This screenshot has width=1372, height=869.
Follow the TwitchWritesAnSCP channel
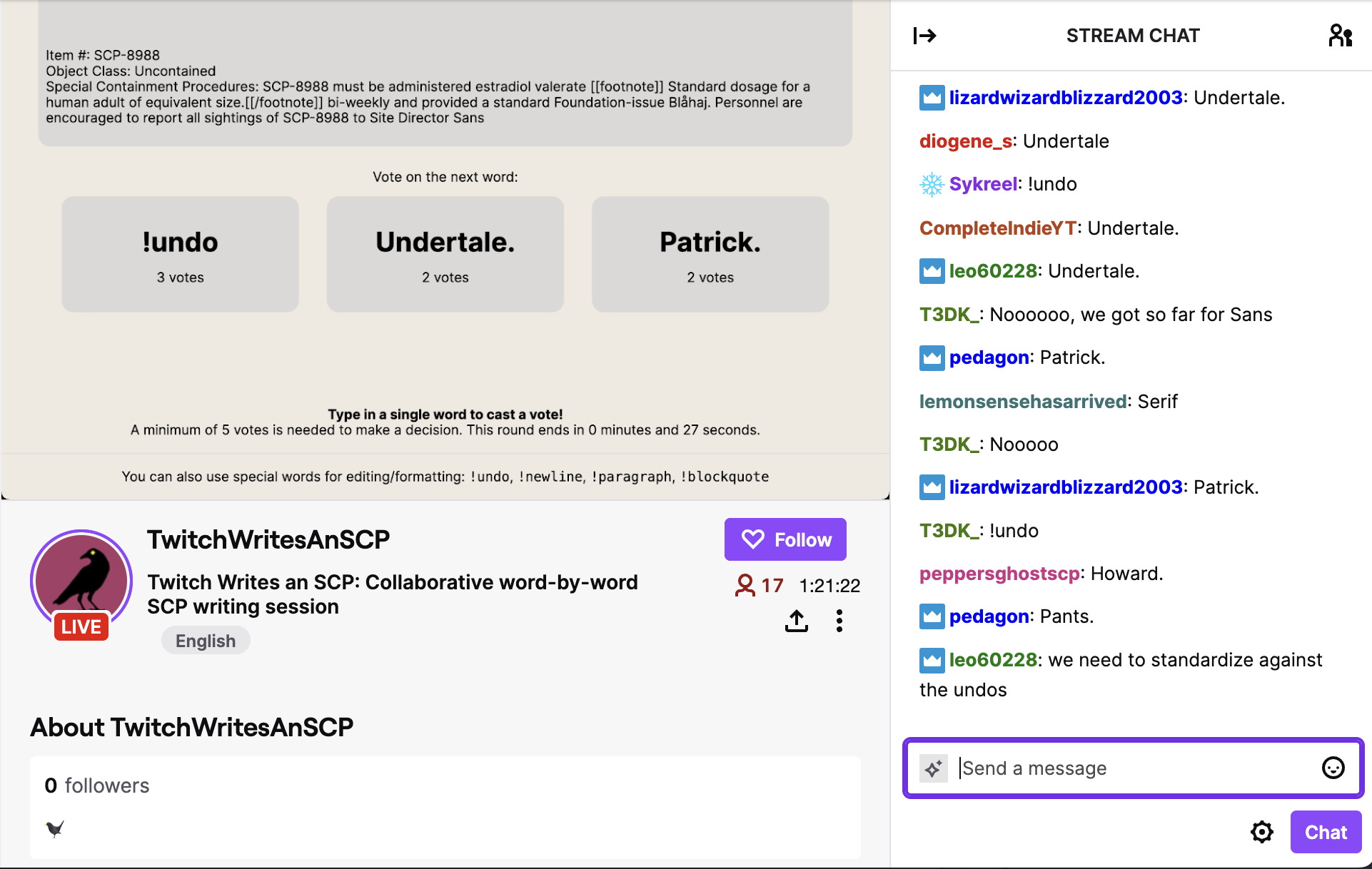[785, 539]
